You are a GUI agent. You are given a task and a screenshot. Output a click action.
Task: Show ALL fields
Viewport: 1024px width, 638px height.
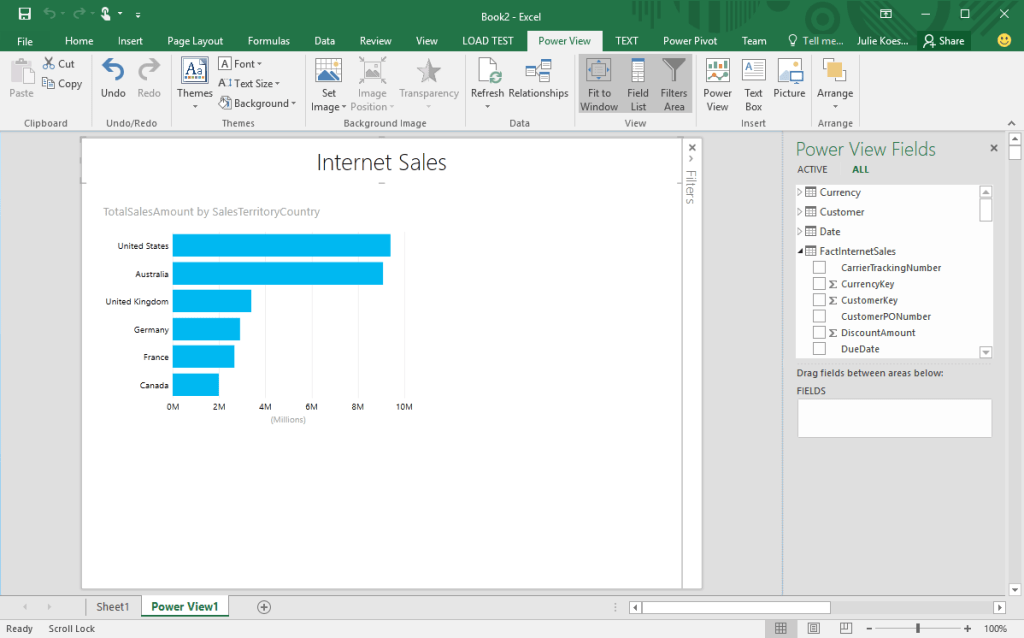pos(860,170)
